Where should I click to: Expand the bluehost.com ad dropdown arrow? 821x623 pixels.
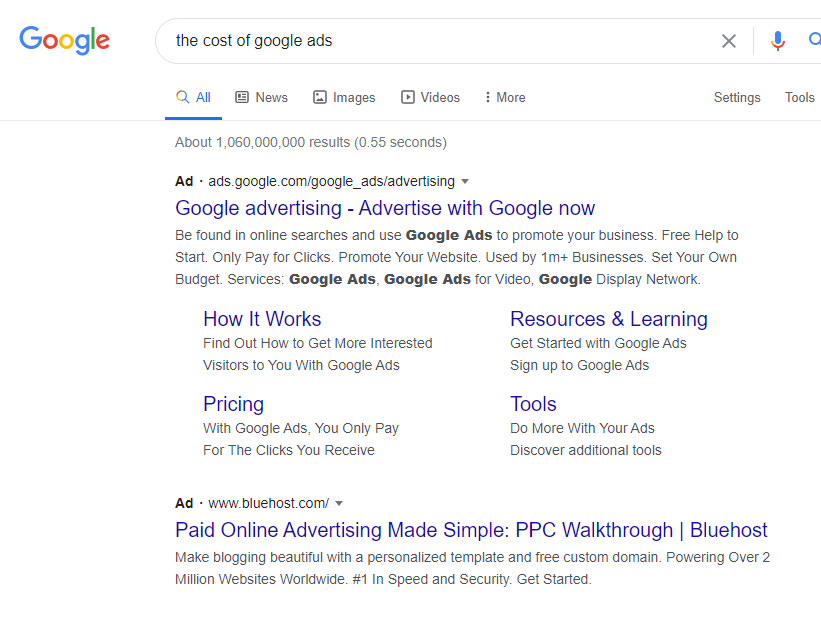point(339,504)
